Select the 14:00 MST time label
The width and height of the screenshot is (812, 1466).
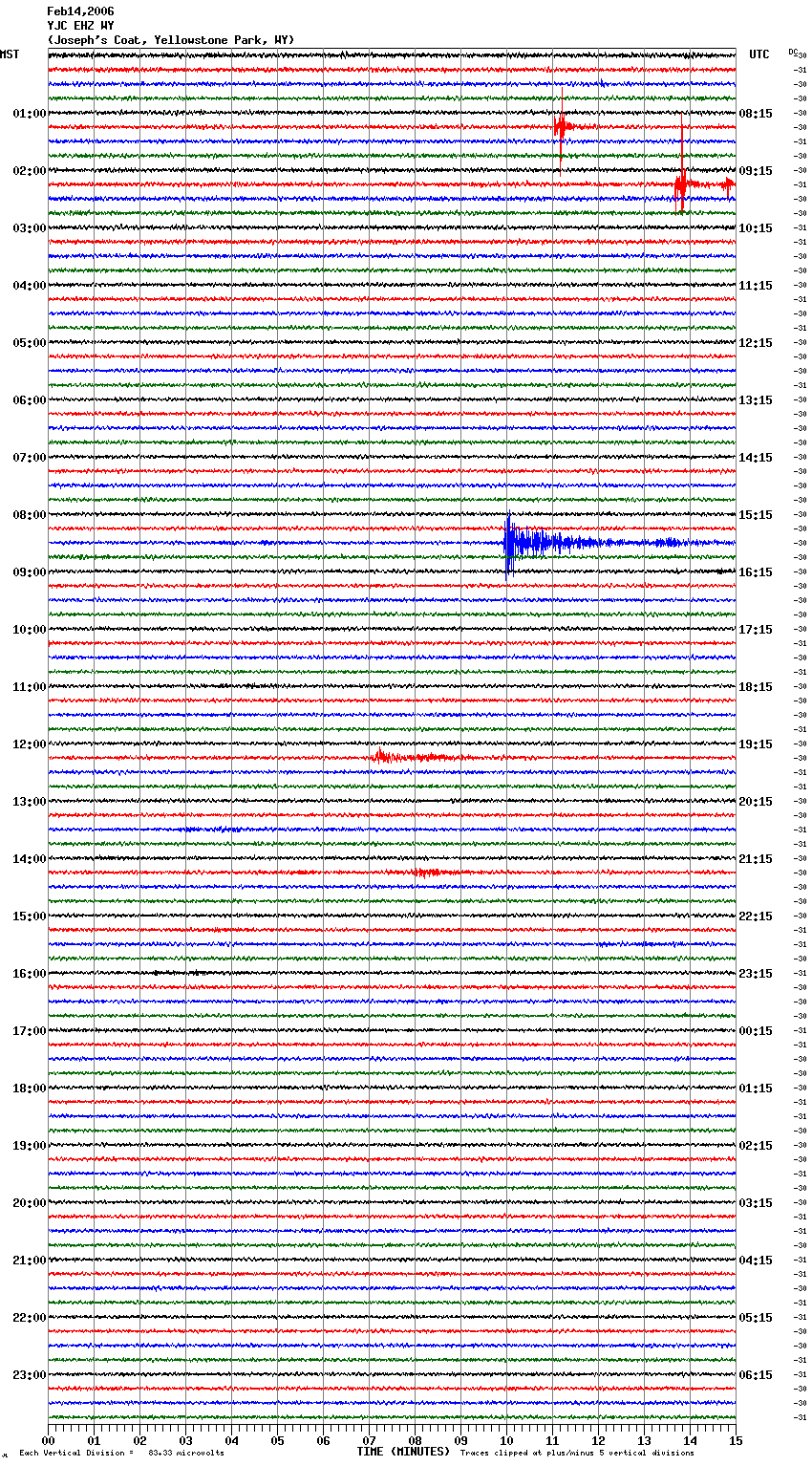30,859
